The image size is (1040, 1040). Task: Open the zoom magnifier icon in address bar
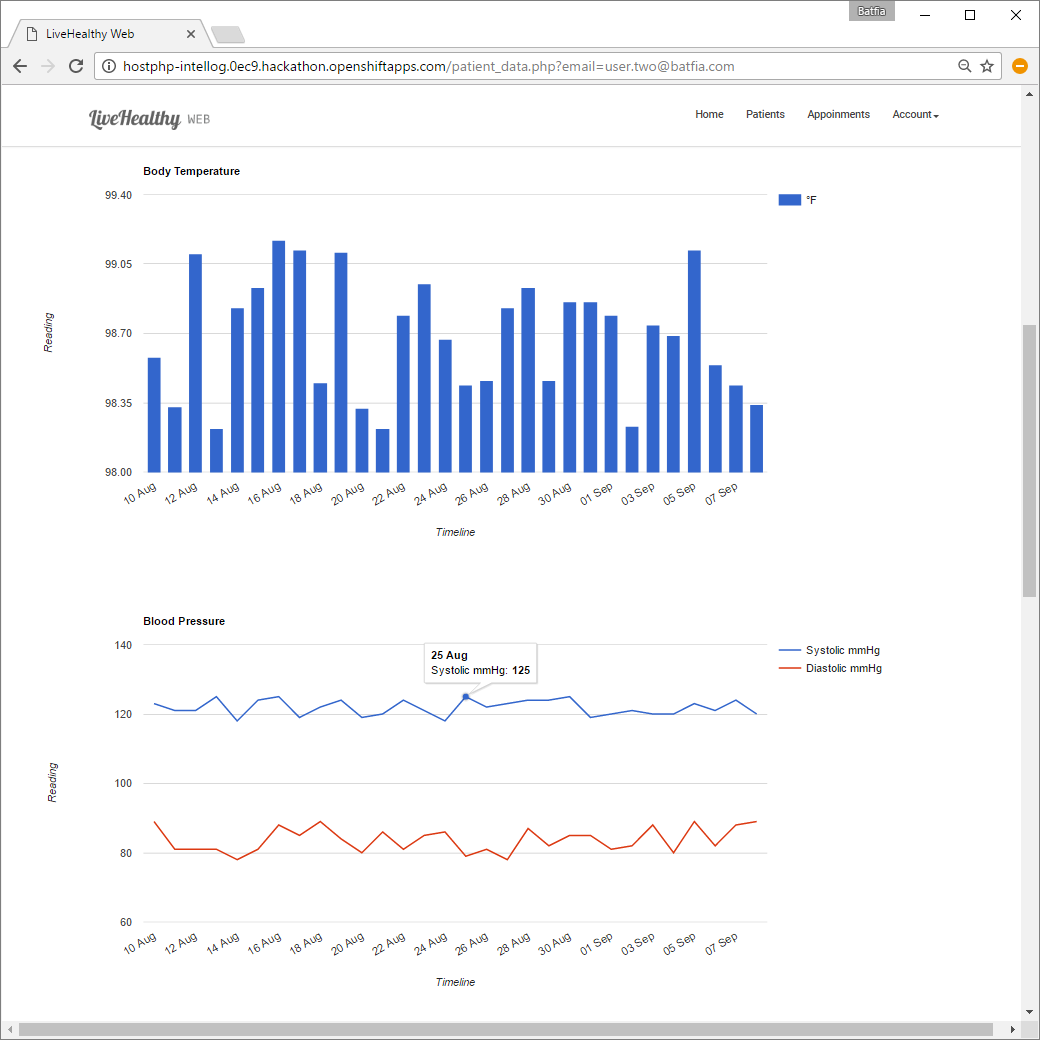964,66
